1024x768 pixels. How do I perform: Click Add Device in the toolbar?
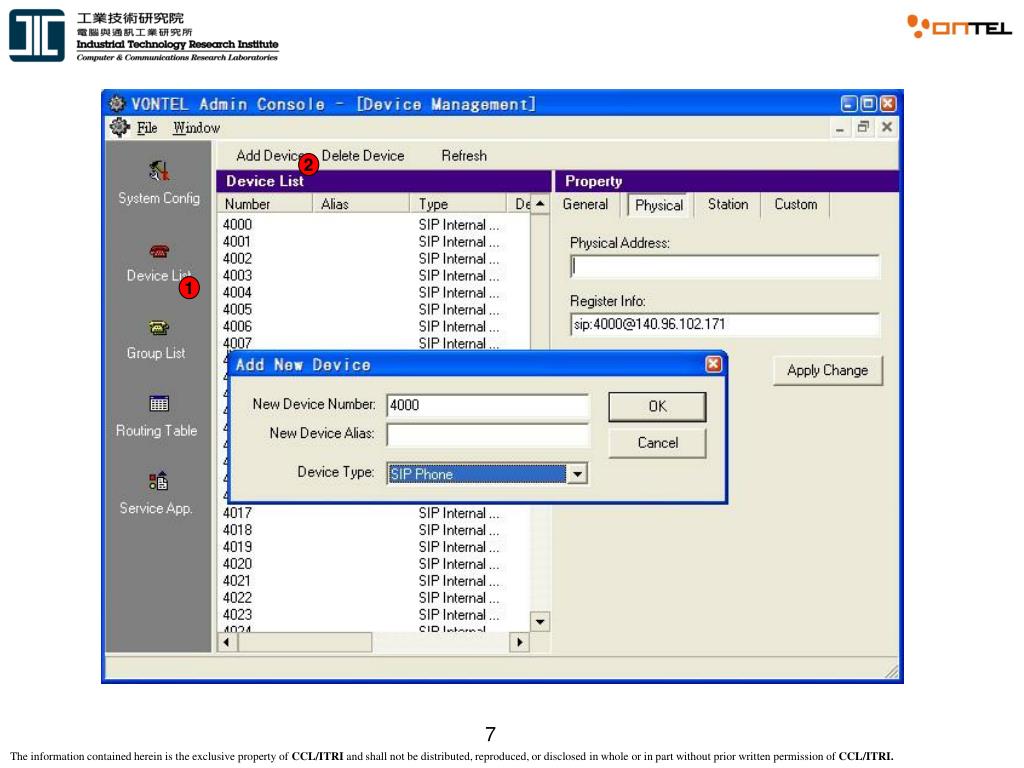tap(270, 155)
